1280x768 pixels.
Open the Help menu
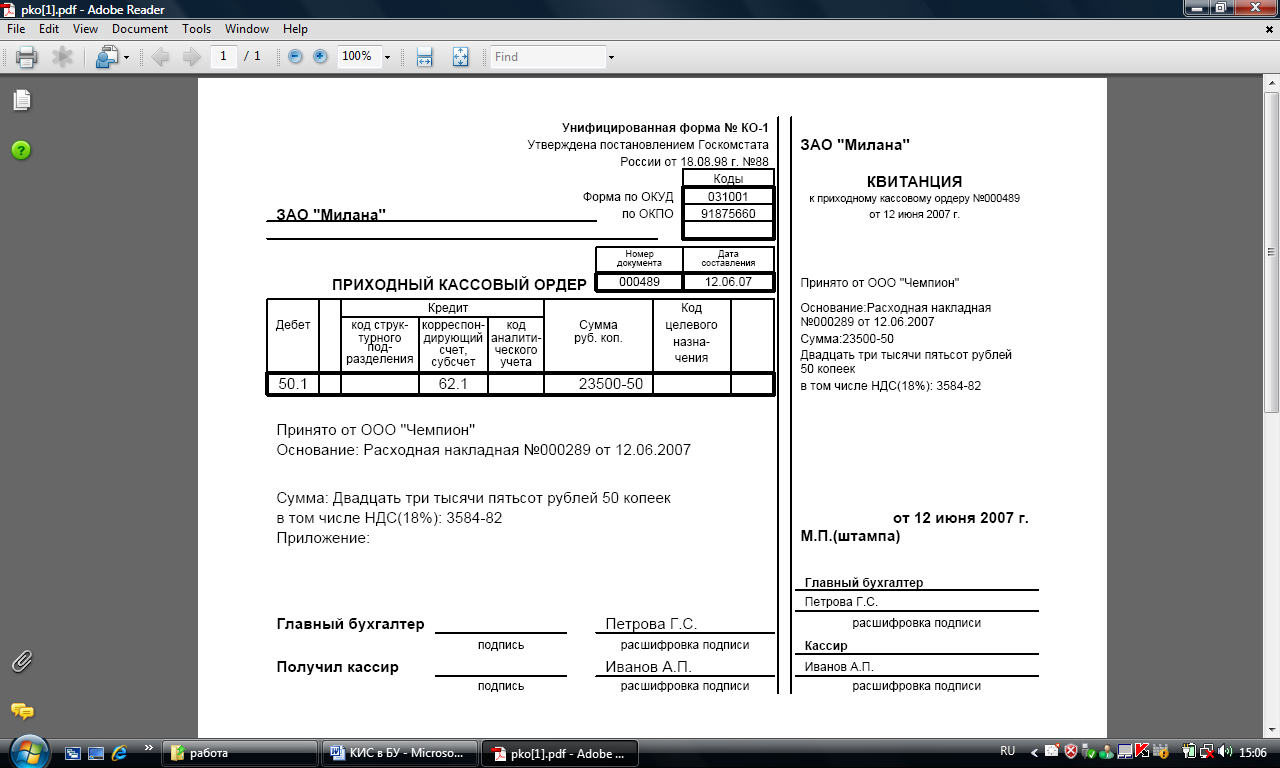295,29
